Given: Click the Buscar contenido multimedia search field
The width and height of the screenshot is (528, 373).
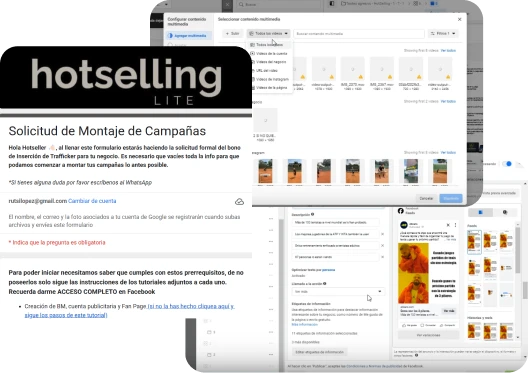Looking at the screenshot, I should (x=359, y=34).
